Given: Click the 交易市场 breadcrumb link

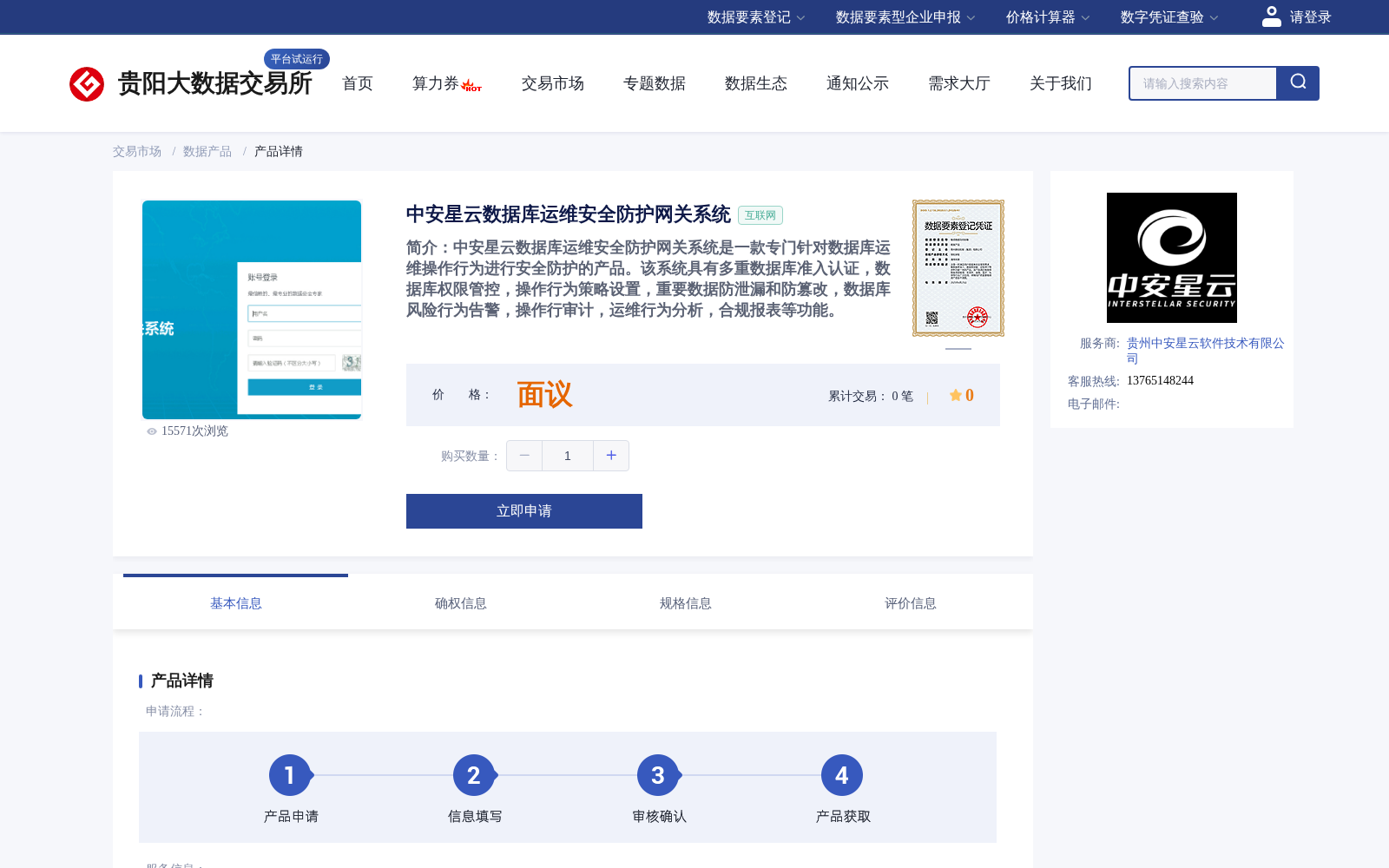Looking at the screenshot, I should (137, 151).
